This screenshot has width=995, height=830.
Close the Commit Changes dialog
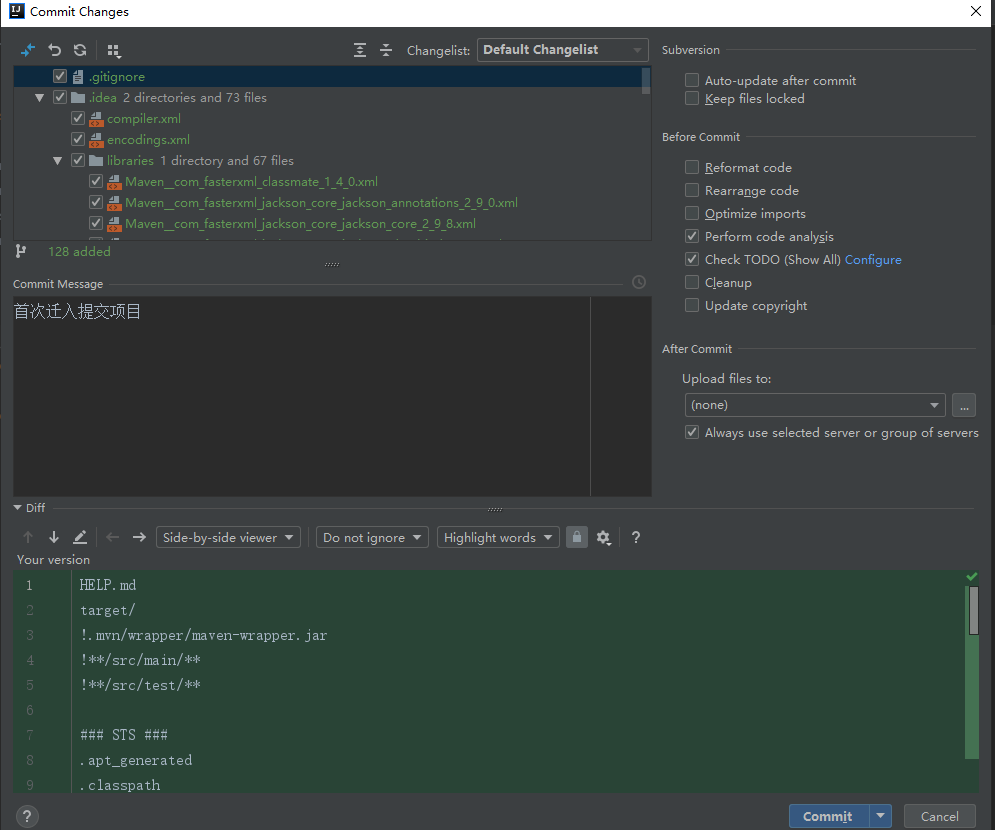[x=976, y=11]
